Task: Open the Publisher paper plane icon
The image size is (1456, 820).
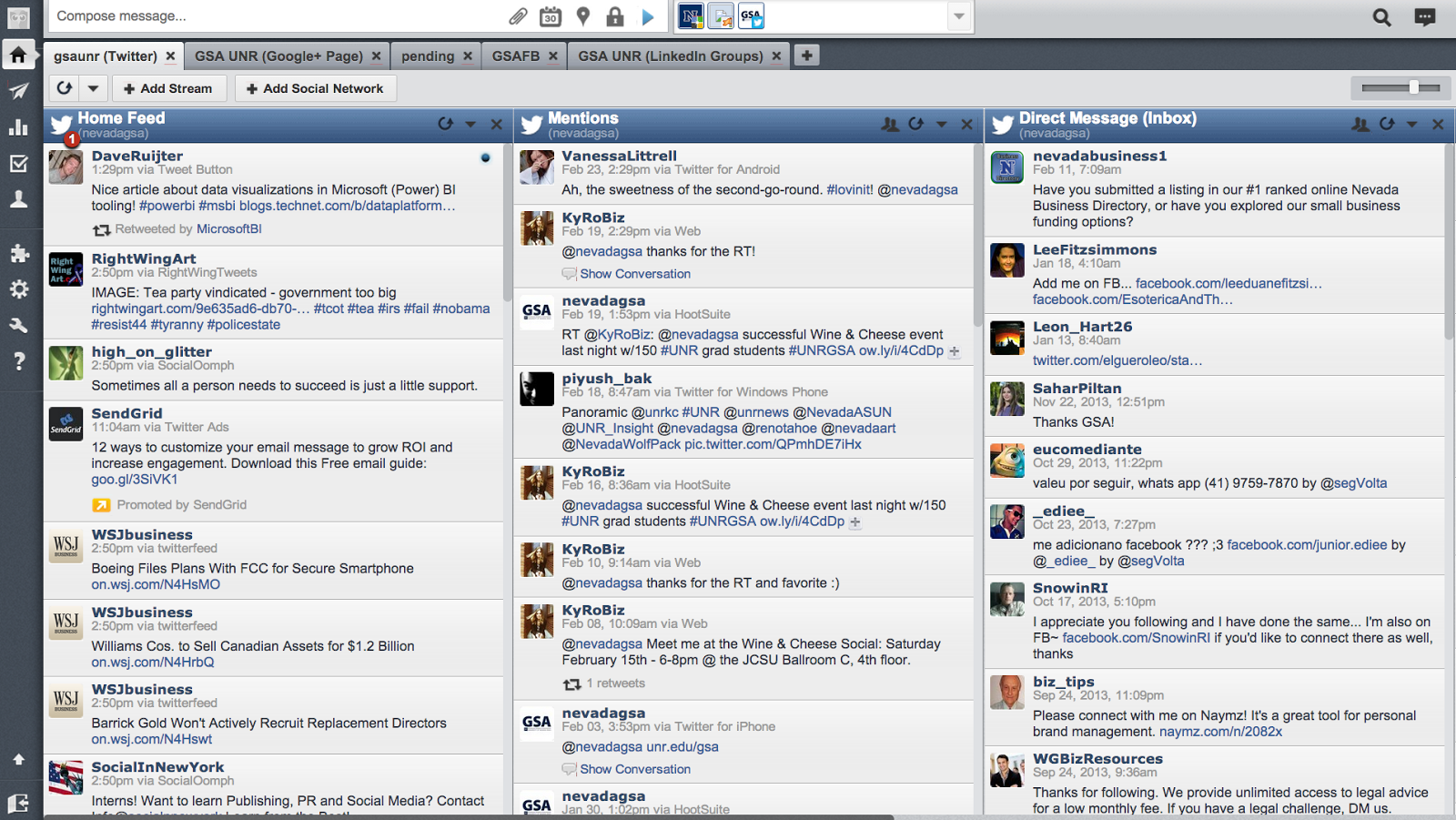Action: (18, 91)
